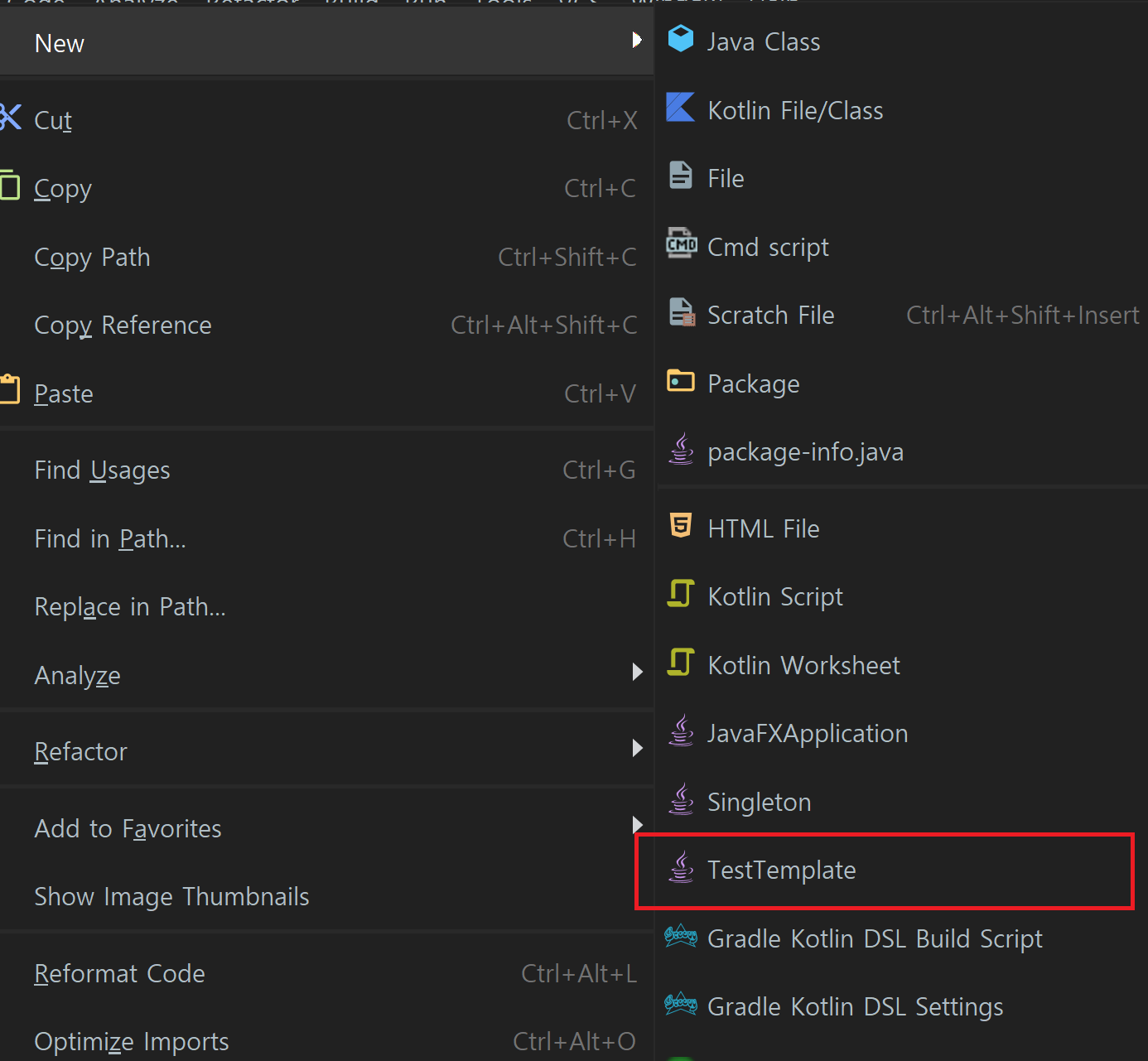Create a new Kotlin Script

903,596
